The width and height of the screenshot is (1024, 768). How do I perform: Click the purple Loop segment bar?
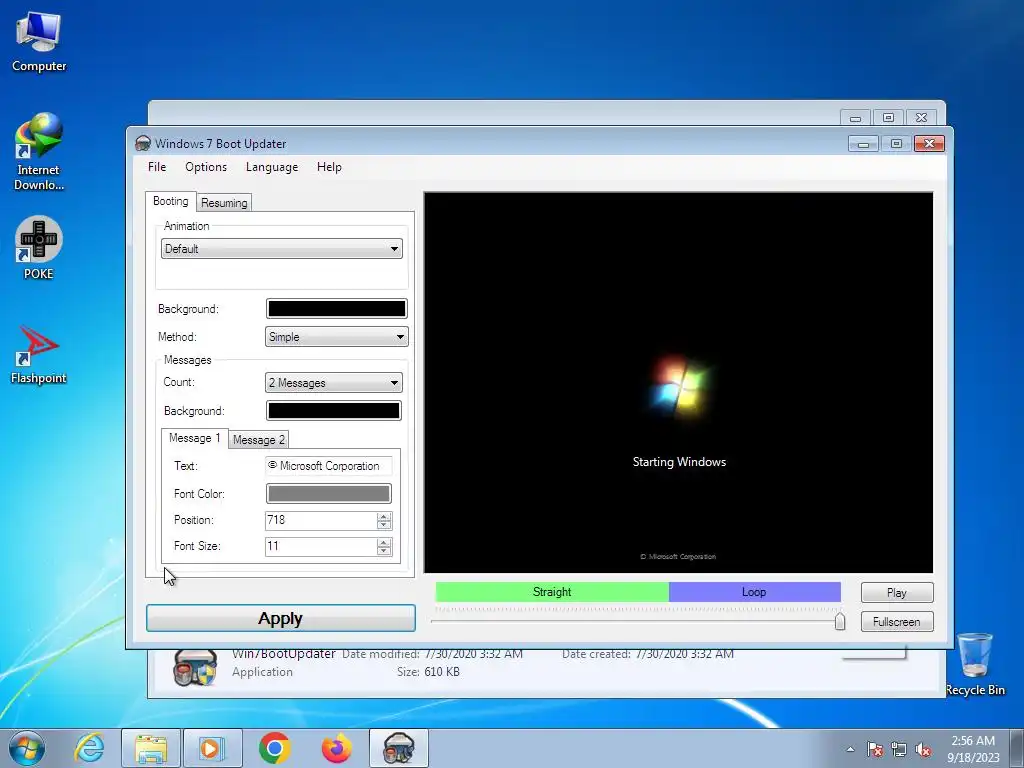pyautogui.click(x=754, y=592)
